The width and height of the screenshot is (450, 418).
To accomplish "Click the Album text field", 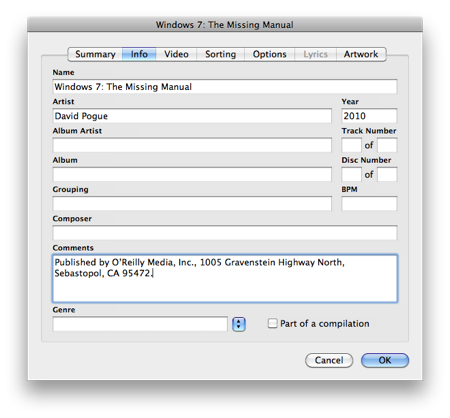I will click(x=192, y=174).
